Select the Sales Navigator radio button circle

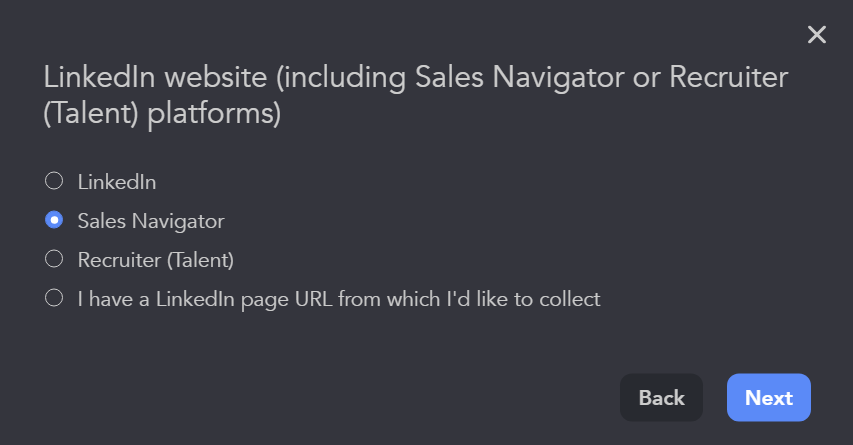click(x=54, y=220)
